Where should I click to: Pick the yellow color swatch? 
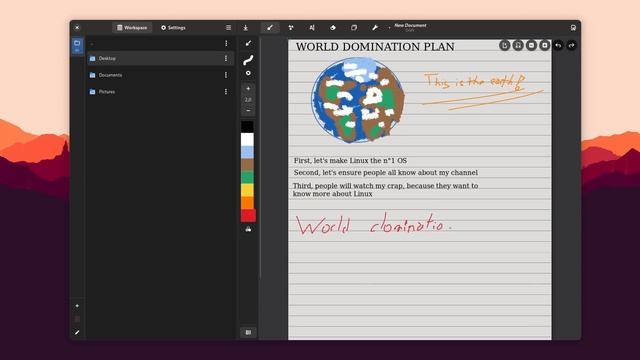pyautogui.click(x=247, y=190)
